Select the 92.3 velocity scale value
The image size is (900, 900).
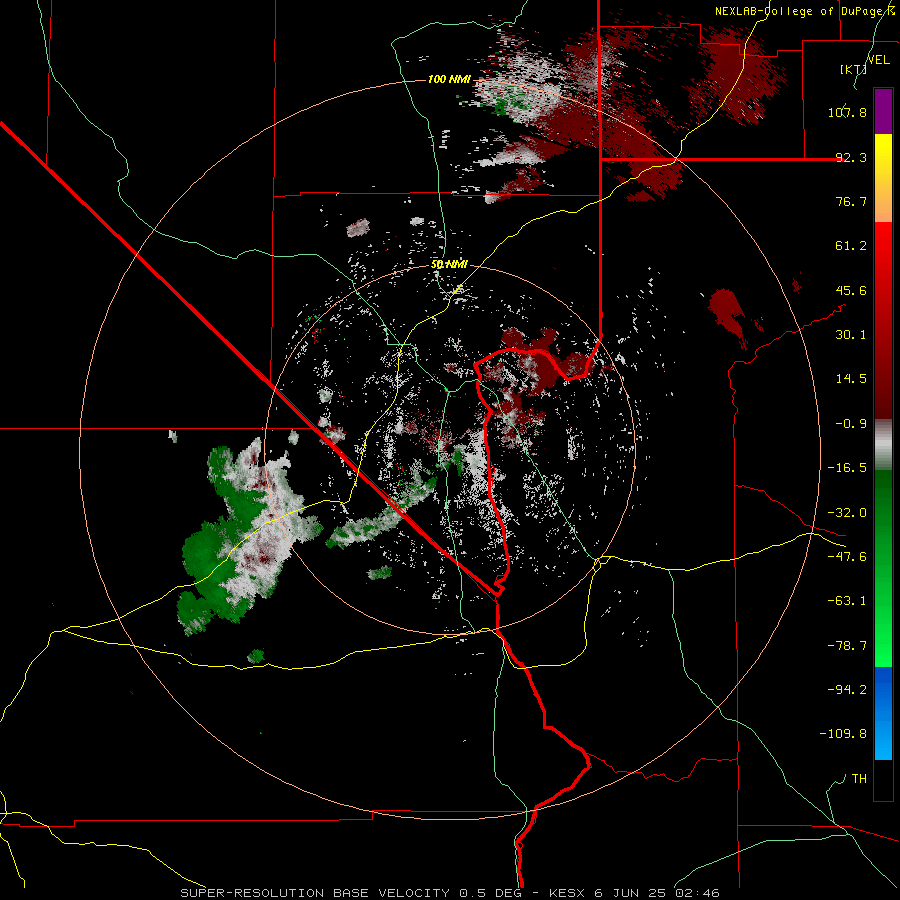tap(851, 157)
